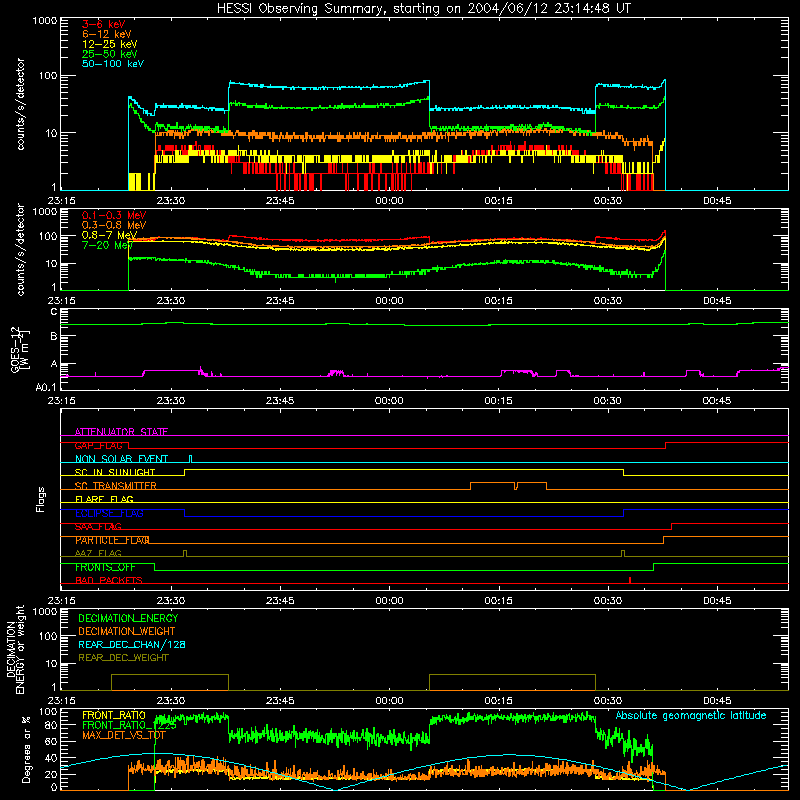Select the cyan 50-100 keV legend label

(x=113, y=64)
